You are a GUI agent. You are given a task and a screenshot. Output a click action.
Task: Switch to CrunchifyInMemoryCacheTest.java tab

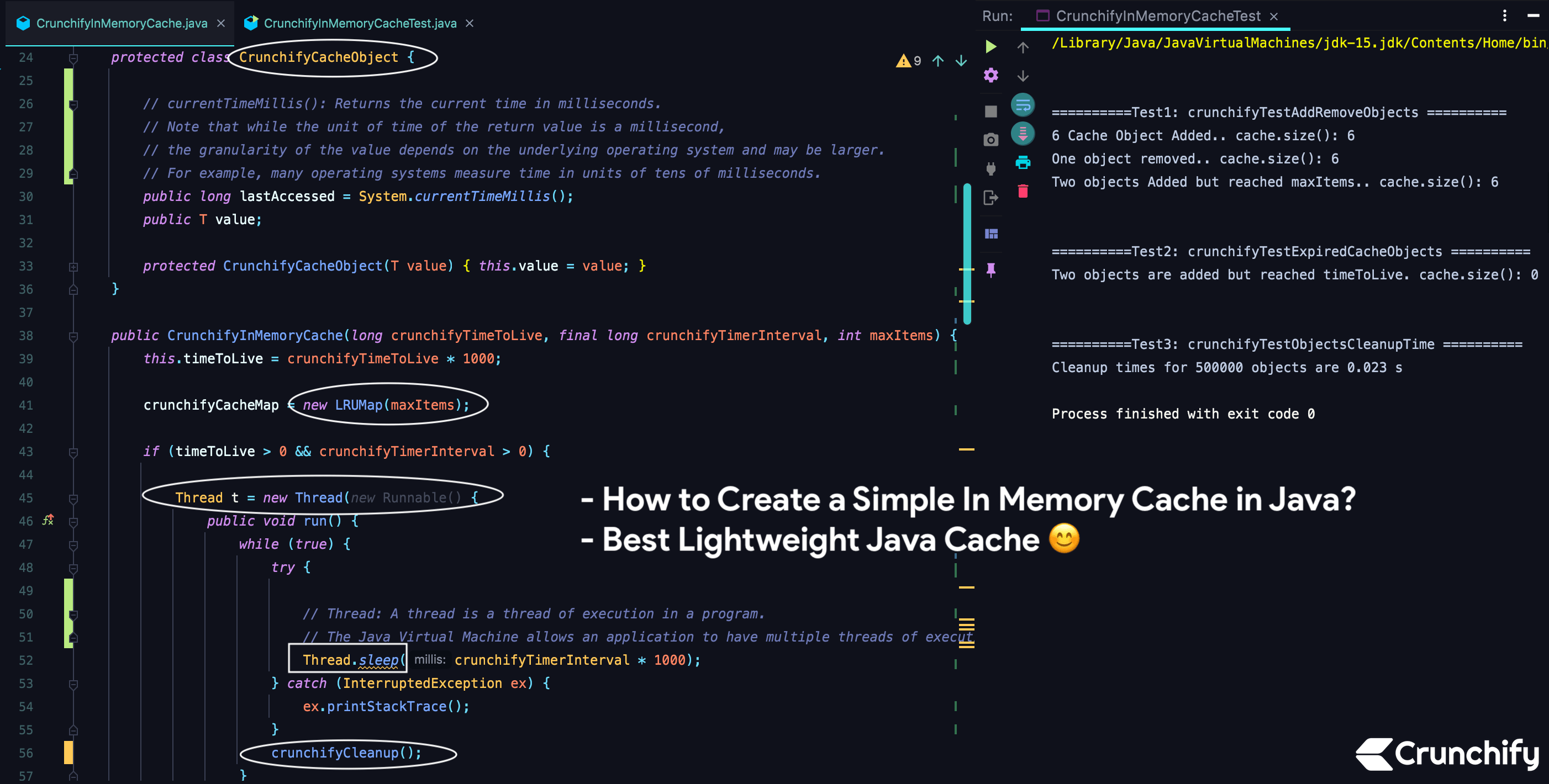(357, 23)
